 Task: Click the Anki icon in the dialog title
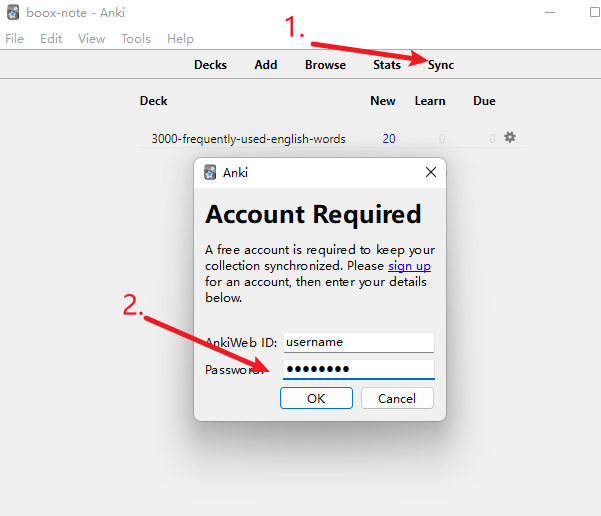210,172
